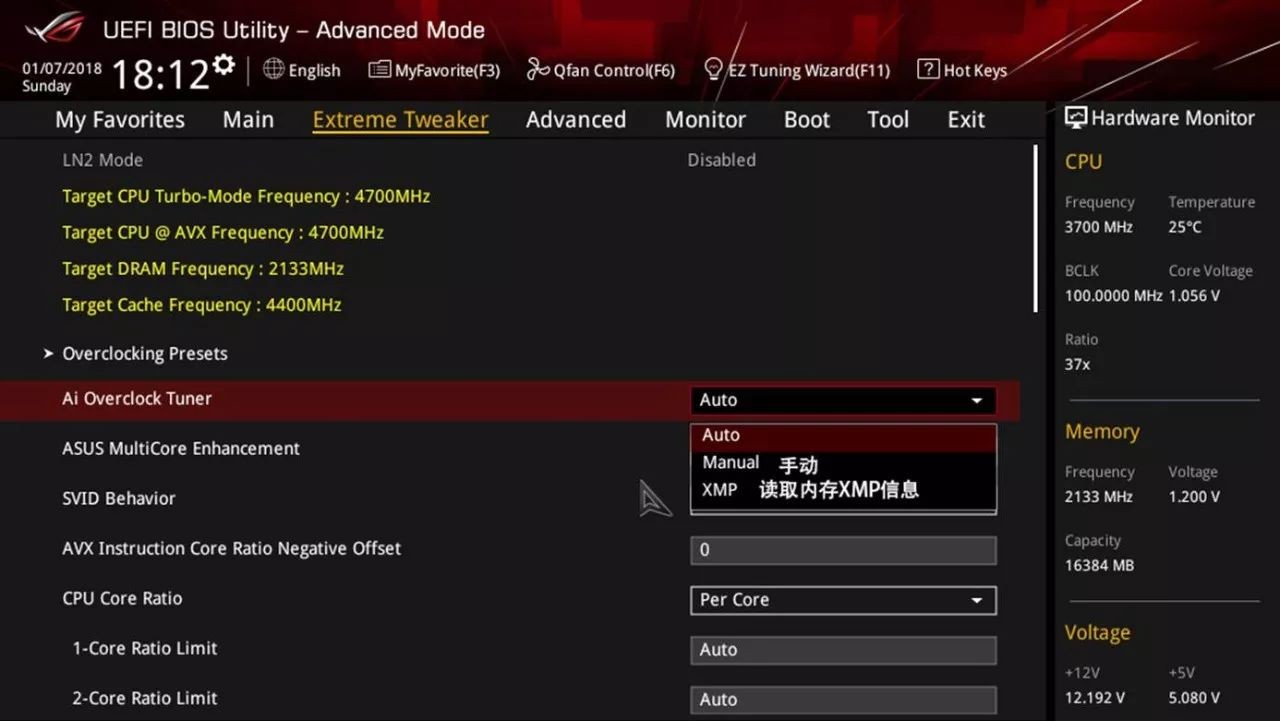Image resolution: width=1280 pixels, height=721 pixels.
Task: Go to the Boot tab
Action: point(807,120)
